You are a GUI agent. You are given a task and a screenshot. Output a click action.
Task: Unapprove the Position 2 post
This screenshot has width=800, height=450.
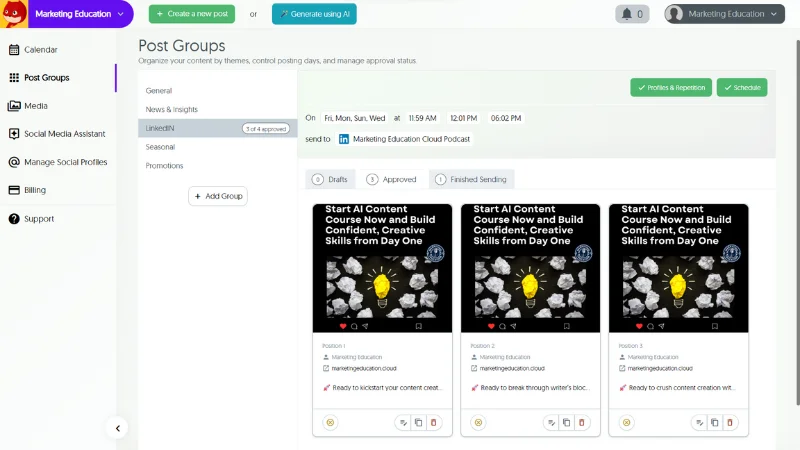coord(478,423)
